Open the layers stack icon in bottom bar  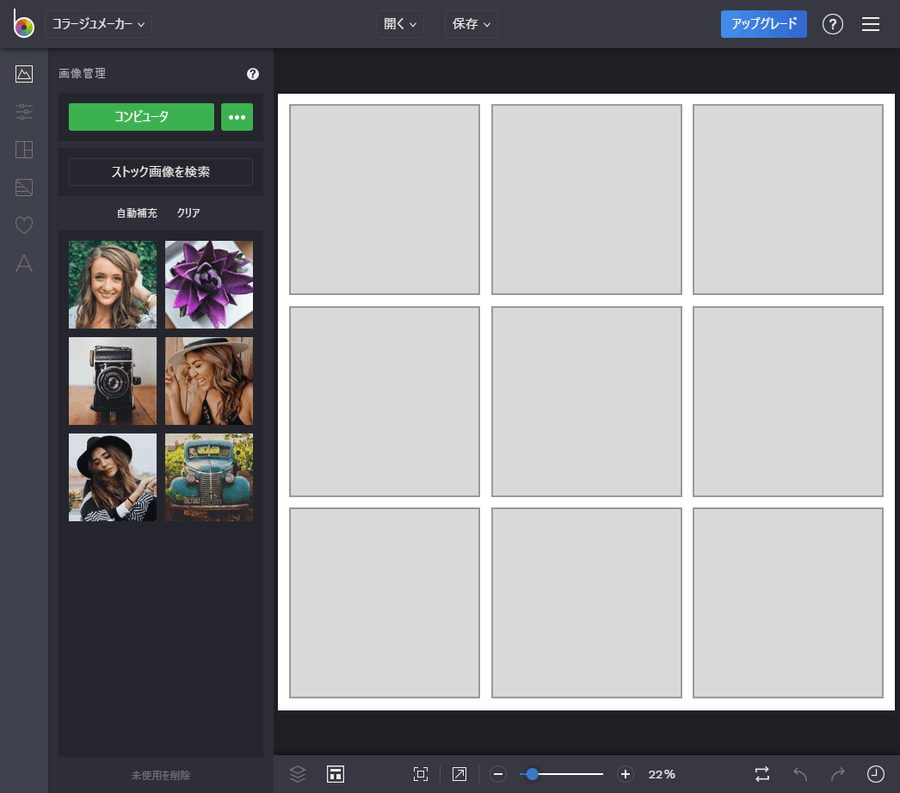click(297, 774)
